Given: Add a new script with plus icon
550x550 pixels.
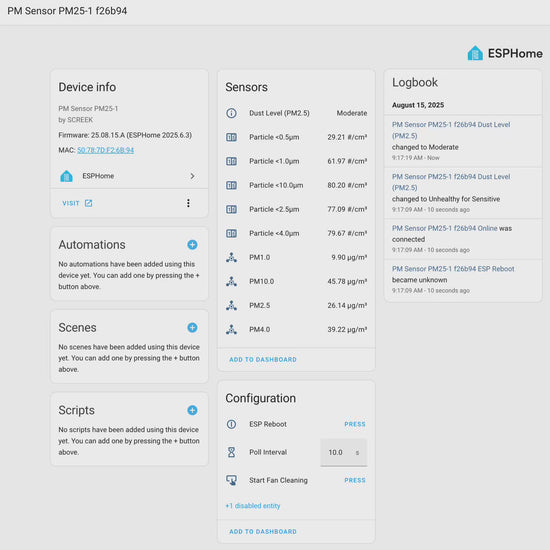Looking at the screenshot, I should click(192, 410).
